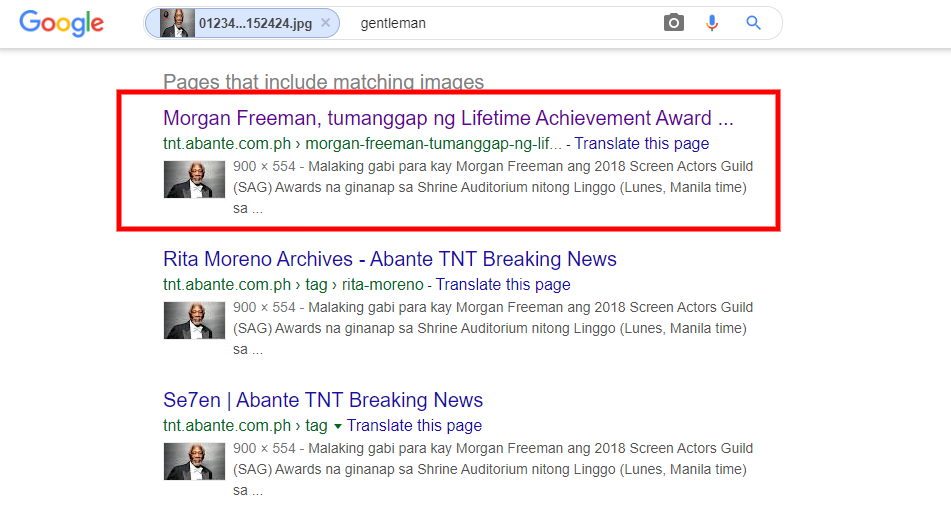Open the first result's image thumbnail
951x506 pixels.
(194, 179)
